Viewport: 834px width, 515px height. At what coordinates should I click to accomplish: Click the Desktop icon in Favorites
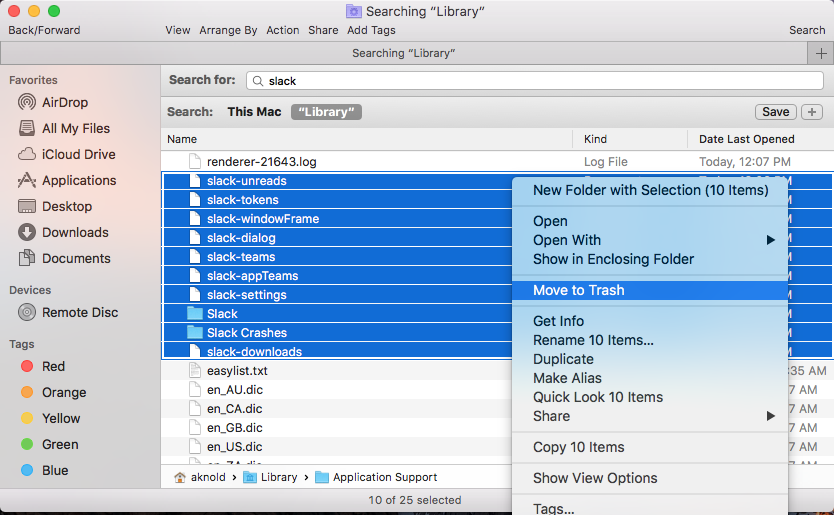(x=27, y=206)
